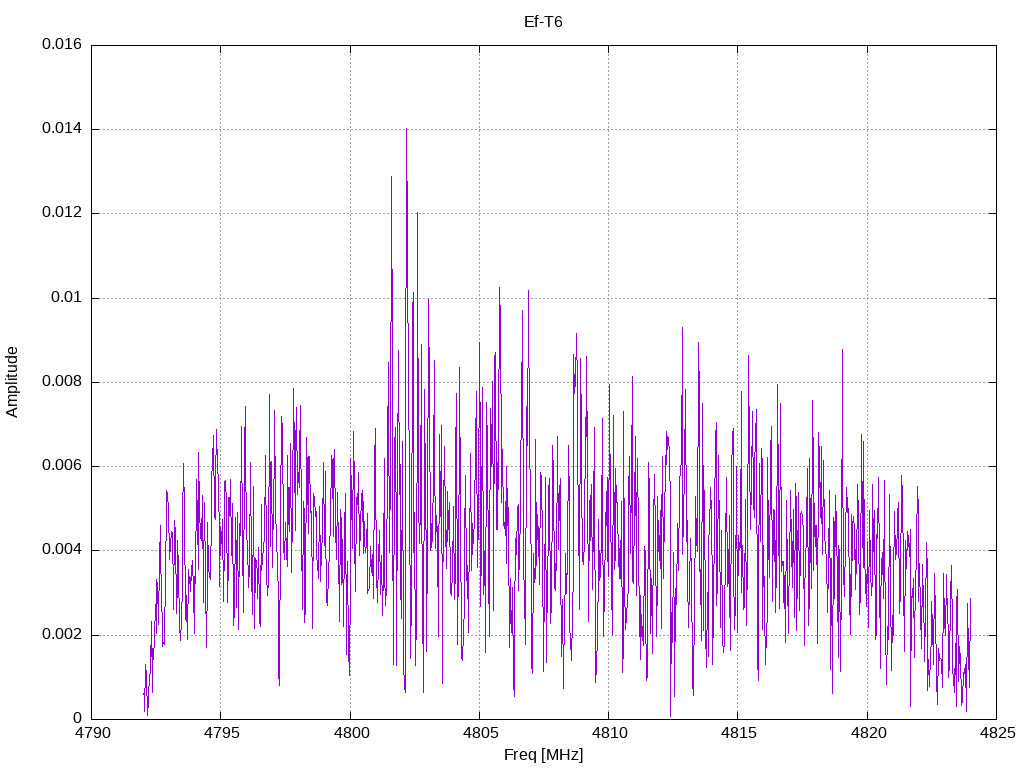Click the Freq [MHz] x-axis label
This screenshot has height=768, width=1024.
543,755
